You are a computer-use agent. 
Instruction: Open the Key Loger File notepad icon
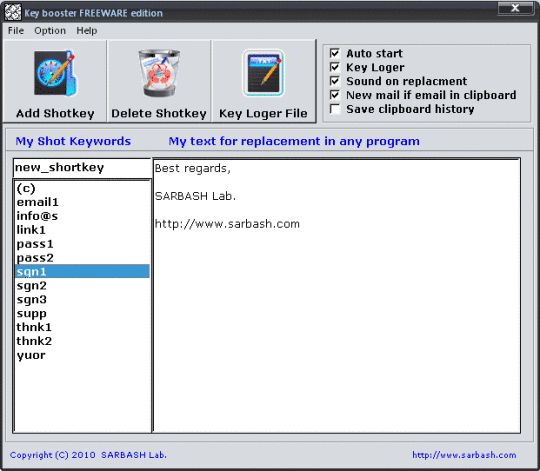(x=263, y=73)
